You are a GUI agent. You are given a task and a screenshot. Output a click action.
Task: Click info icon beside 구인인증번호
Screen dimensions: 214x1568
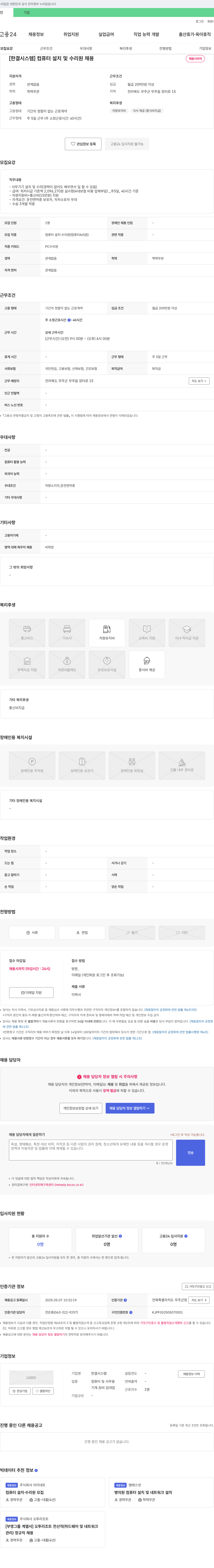coord(131,1312)
